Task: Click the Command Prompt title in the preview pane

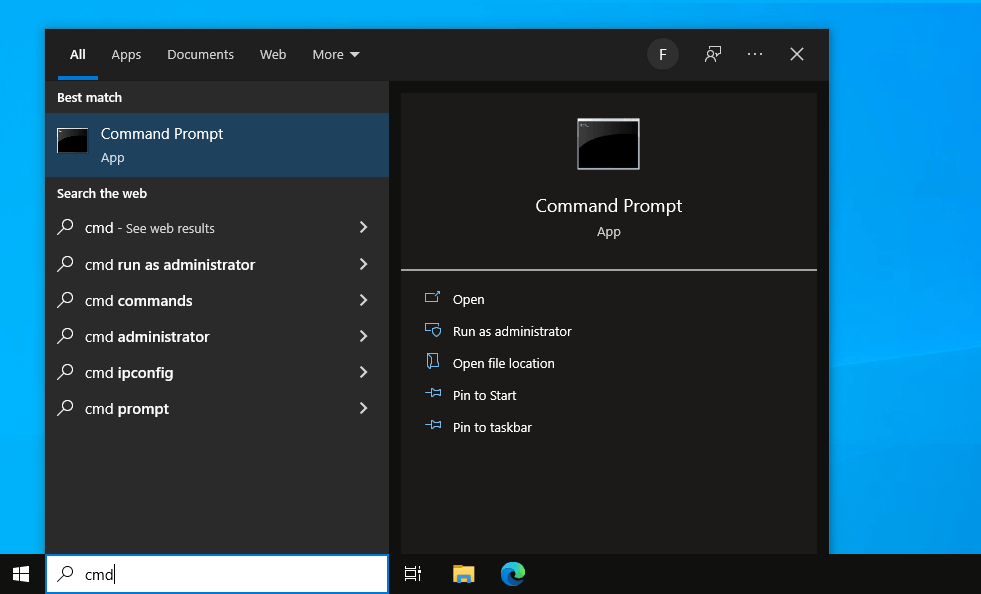Action: 608,205
